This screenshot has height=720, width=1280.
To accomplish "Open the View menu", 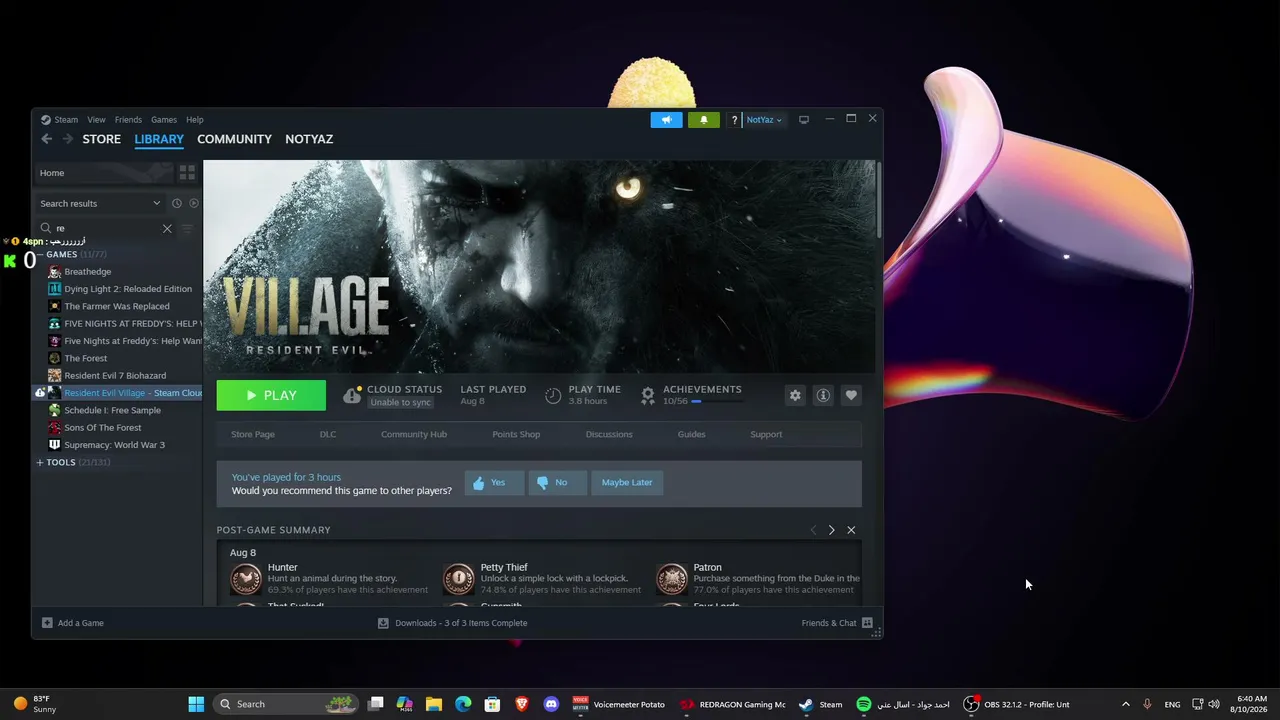I will coord(96,120).
